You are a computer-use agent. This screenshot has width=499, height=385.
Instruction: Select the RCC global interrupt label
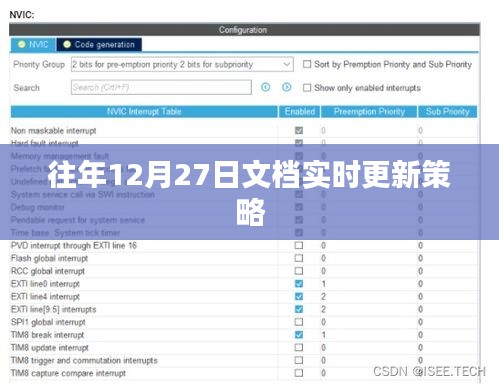[48, 271]
